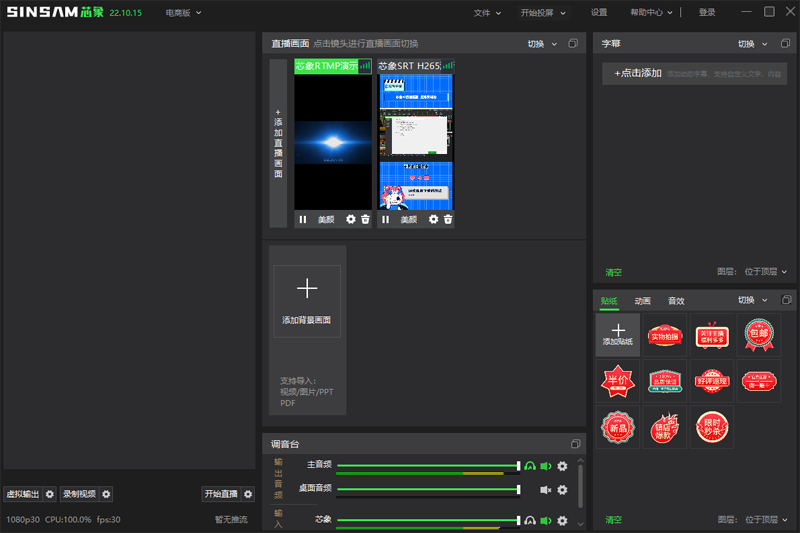Click the 主音频 volume slider handle
The width and height of the screenshot is (800, 533).
[518, 466]
